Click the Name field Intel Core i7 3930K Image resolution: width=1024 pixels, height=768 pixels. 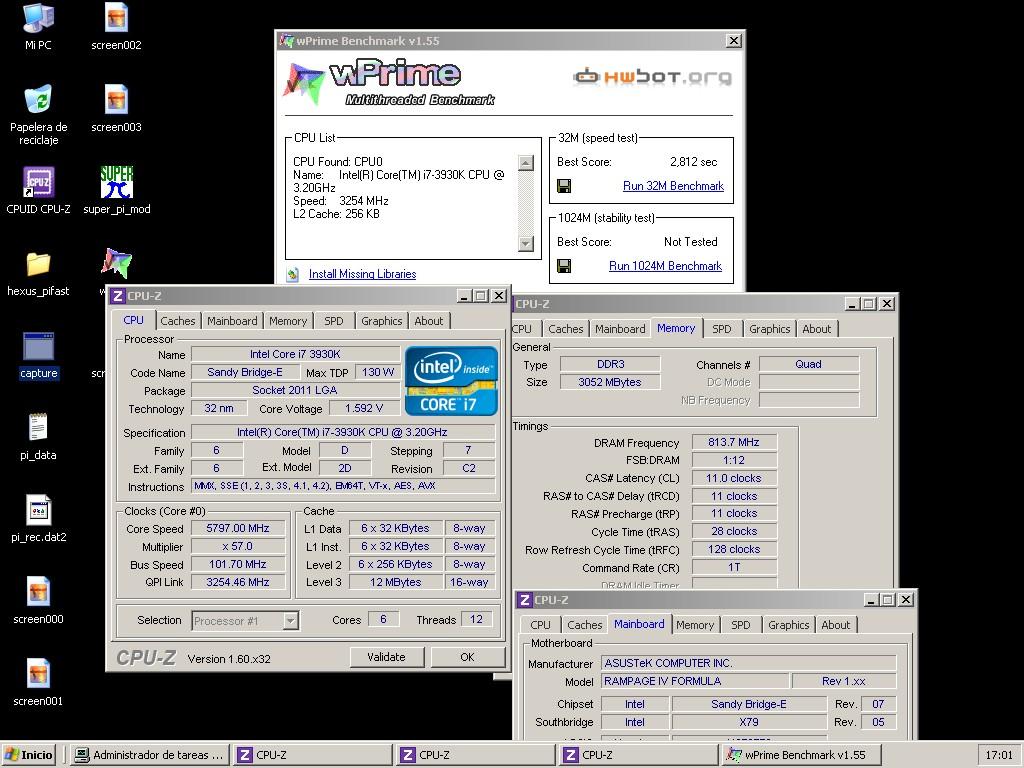(295, 354)
